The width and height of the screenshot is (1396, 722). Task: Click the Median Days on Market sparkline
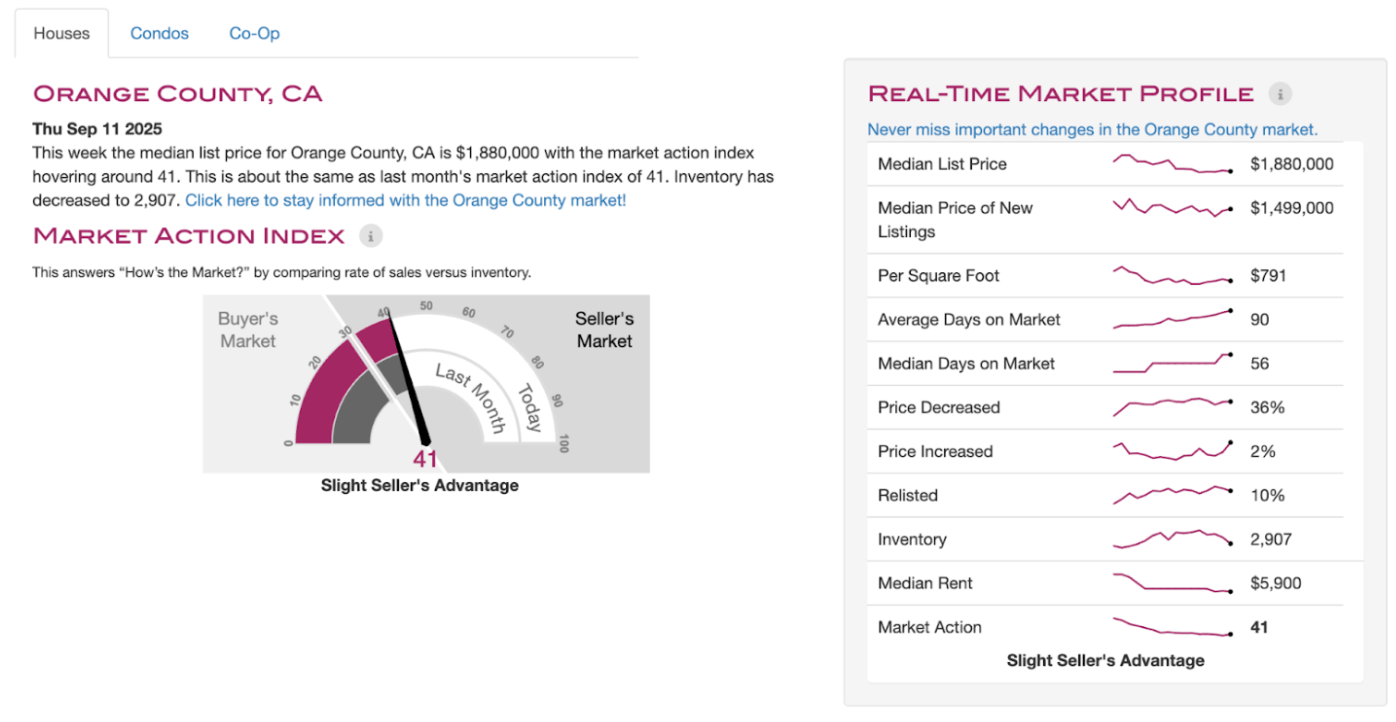[x=1171, y=363]
